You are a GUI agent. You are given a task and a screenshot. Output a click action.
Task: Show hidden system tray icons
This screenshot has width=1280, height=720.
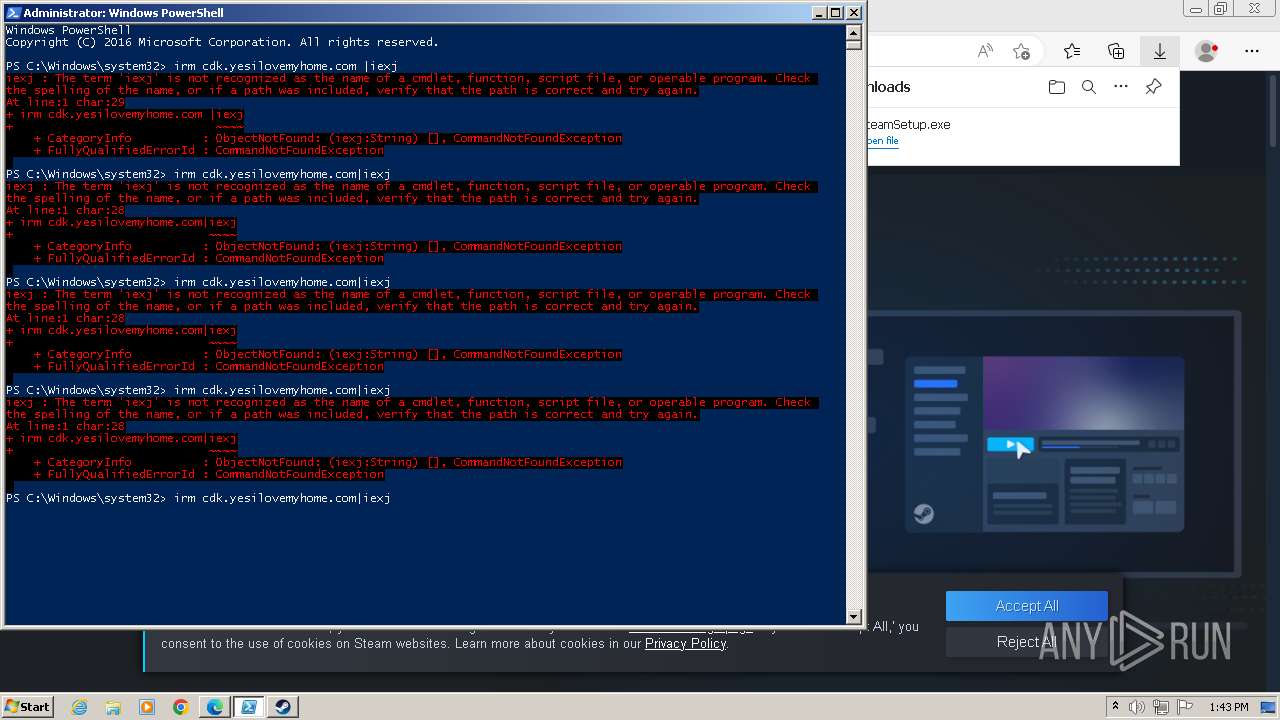click(1115, 707)
